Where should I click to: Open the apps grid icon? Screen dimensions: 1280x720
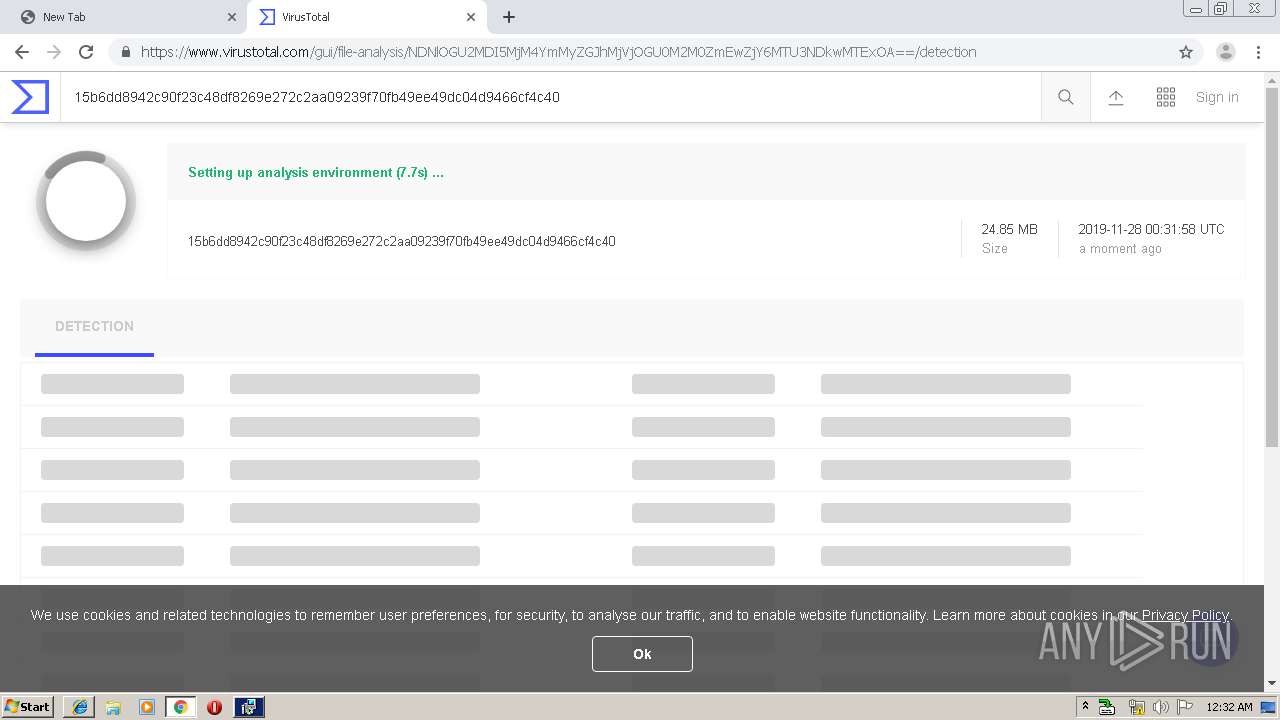coord(1166,97)
